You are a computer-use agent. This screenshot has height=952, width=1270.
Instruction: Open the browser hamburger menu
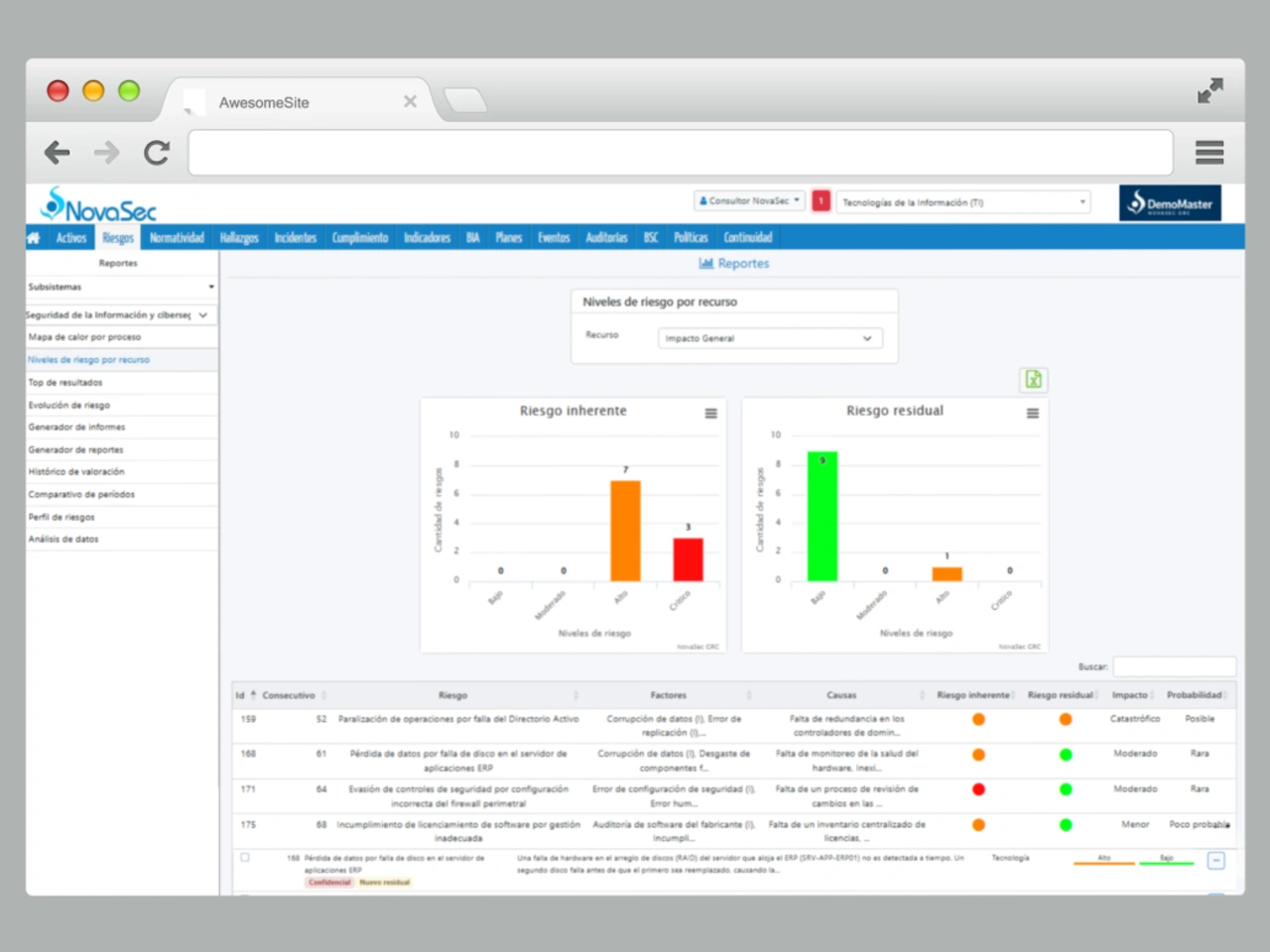point(1208,153)
